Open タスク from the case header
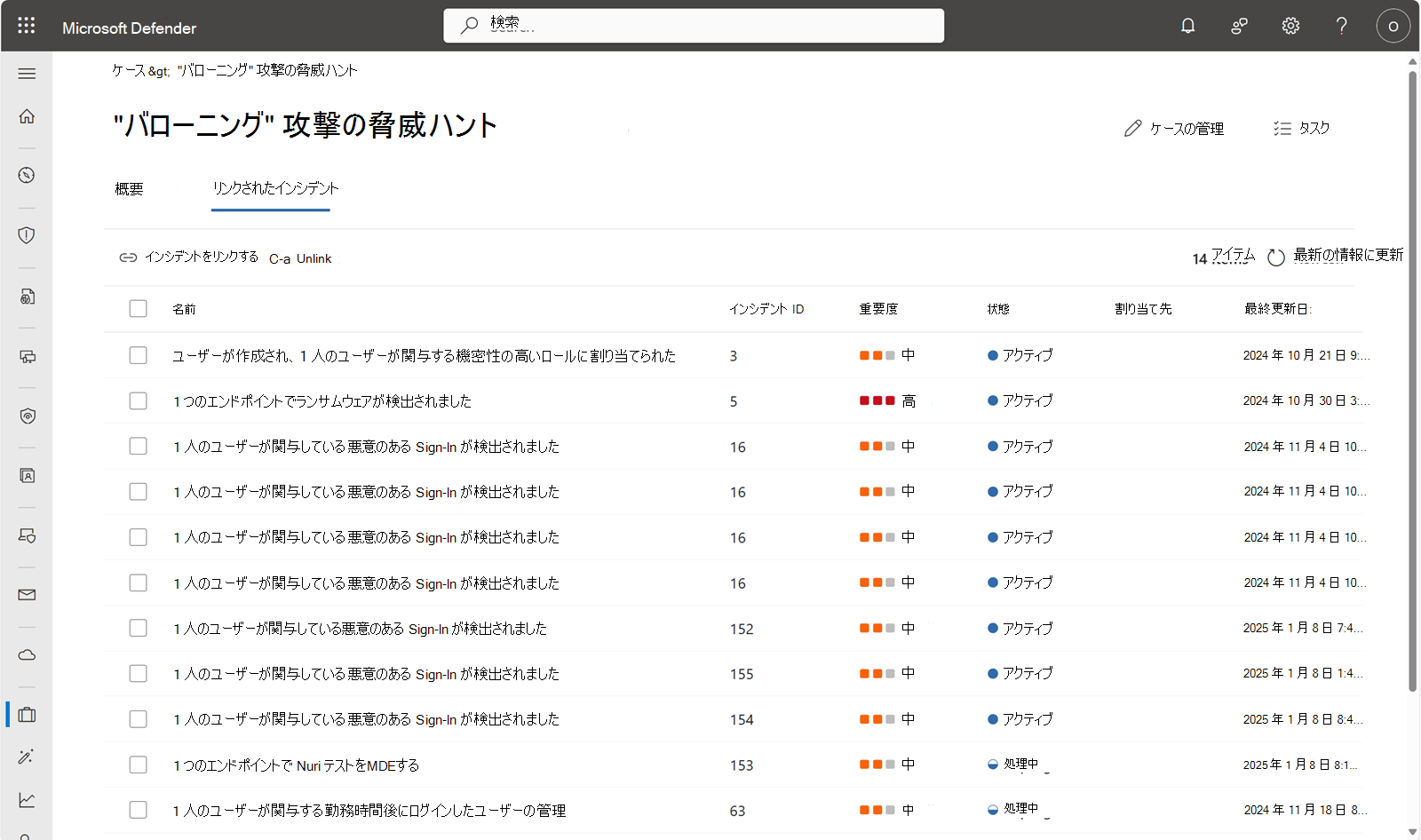This screenshot has height=840, width=1421. point(1302,128)
